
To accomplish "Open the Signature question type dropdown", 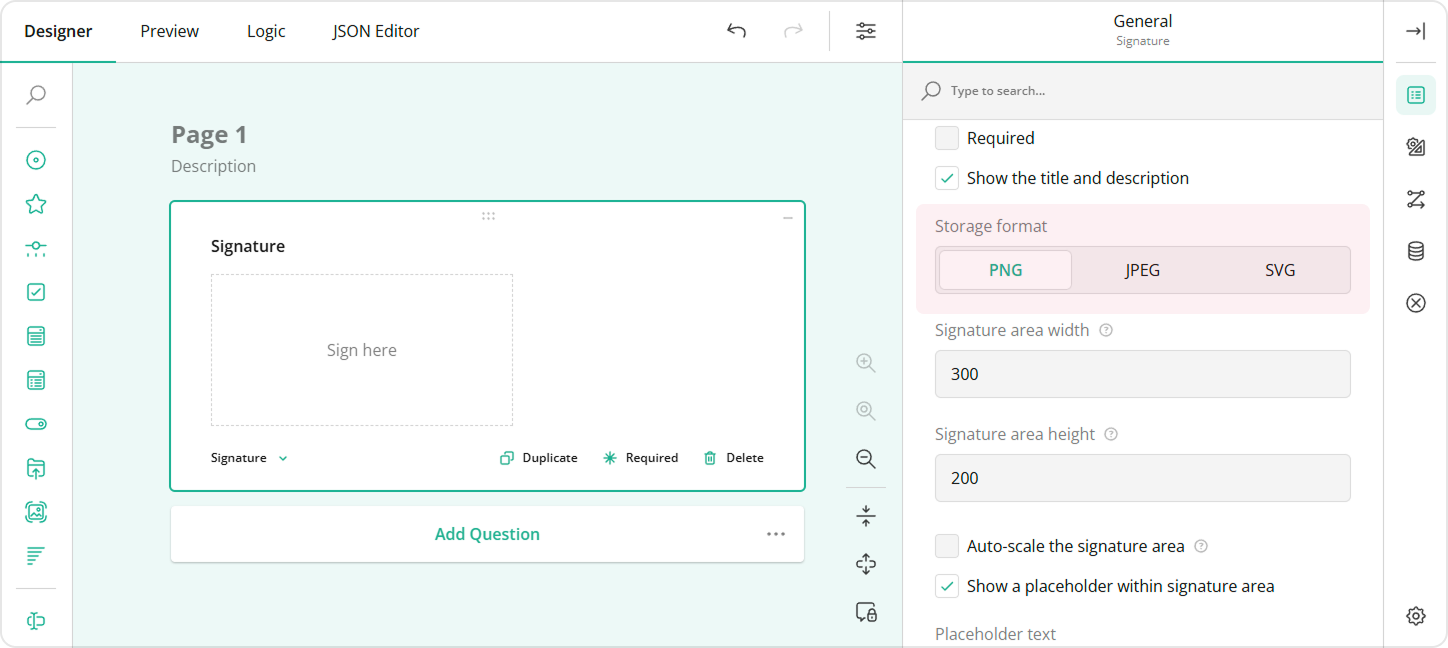I will (248, 457).
